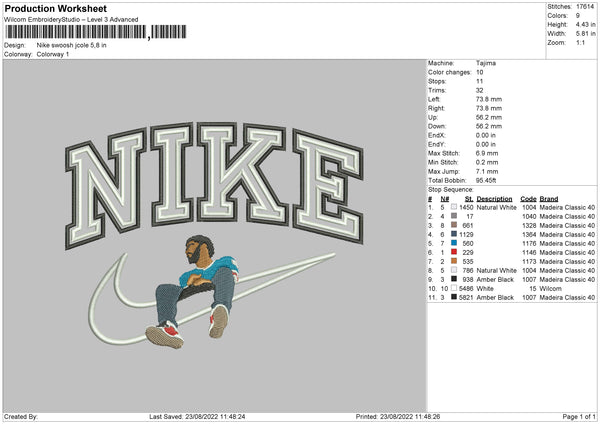Select the 'Colorway 1' value
The image size is (600, 424).
click(53, 54)
